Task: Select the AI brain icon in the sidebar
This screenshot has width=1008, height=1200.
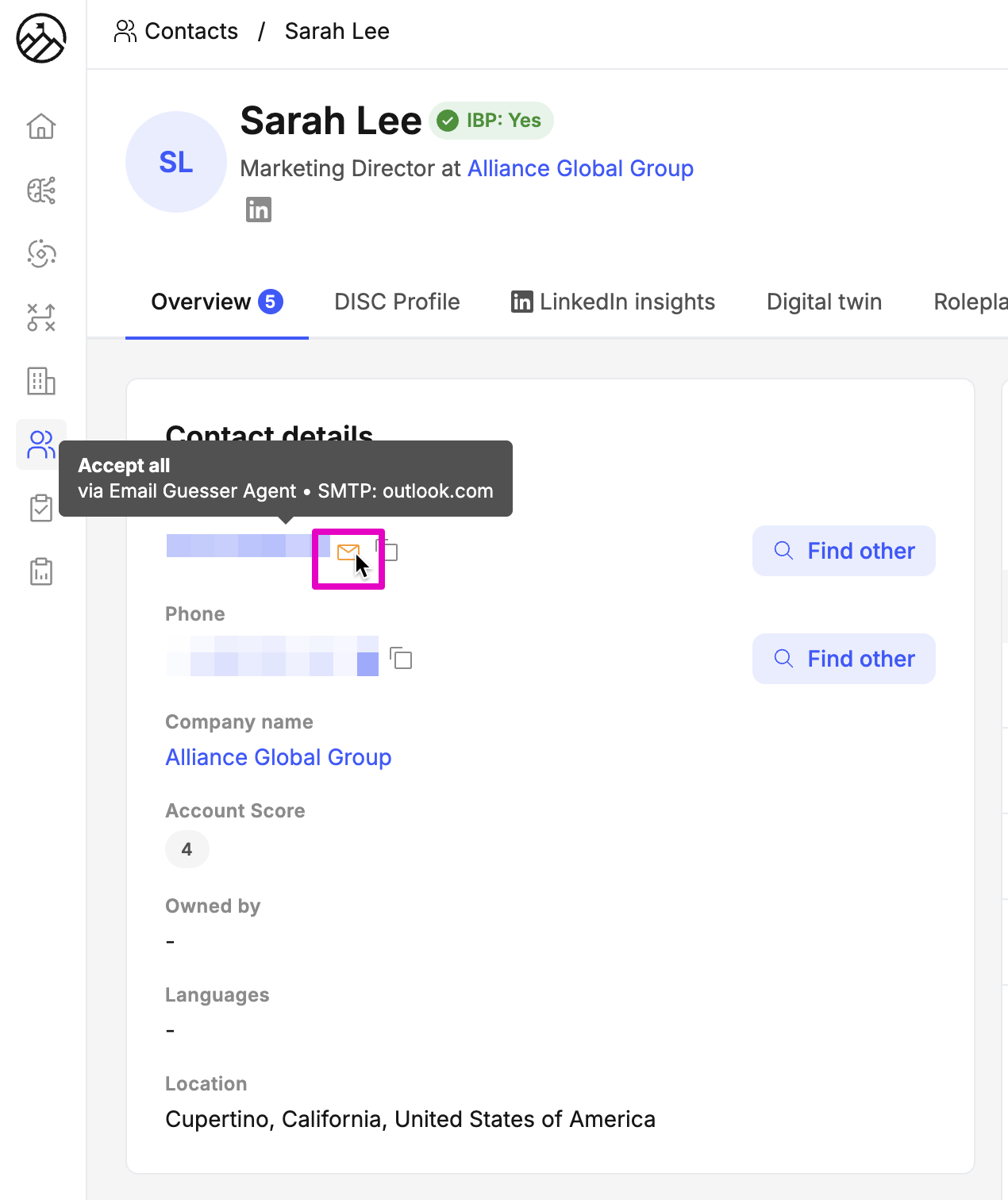Action: (40, 191)
